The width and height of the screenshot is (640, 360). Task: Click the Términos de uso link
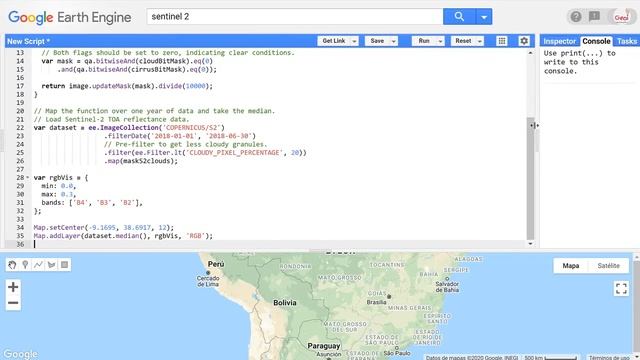[x=609, y=358]
